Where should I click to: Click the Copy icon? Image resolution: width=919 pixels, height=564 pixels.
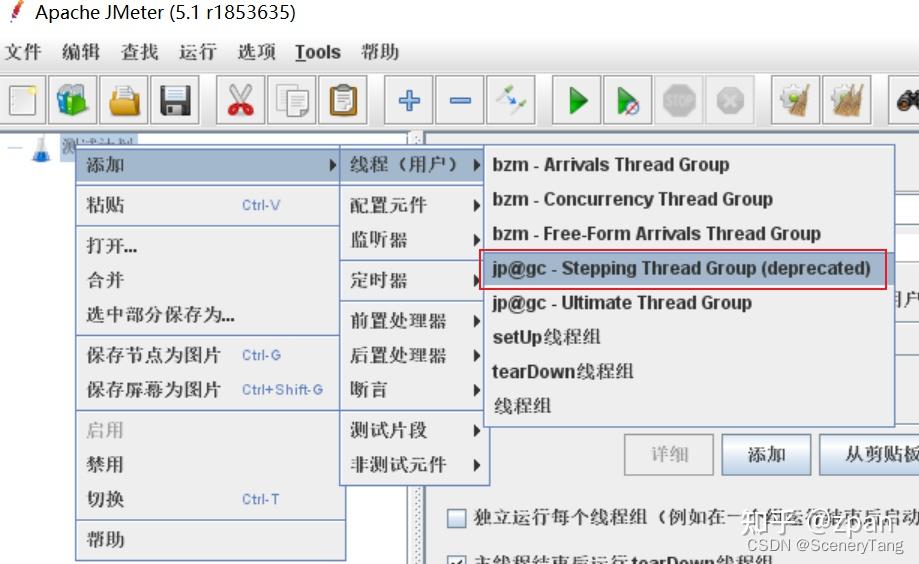[x=292, y=100]
